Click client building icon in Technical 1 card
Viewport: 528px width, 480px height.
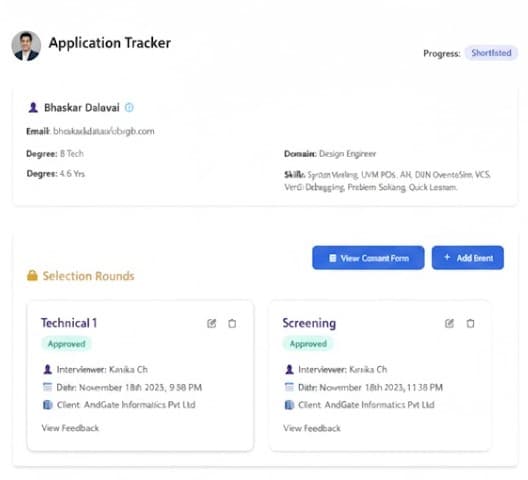coord(47,405)
